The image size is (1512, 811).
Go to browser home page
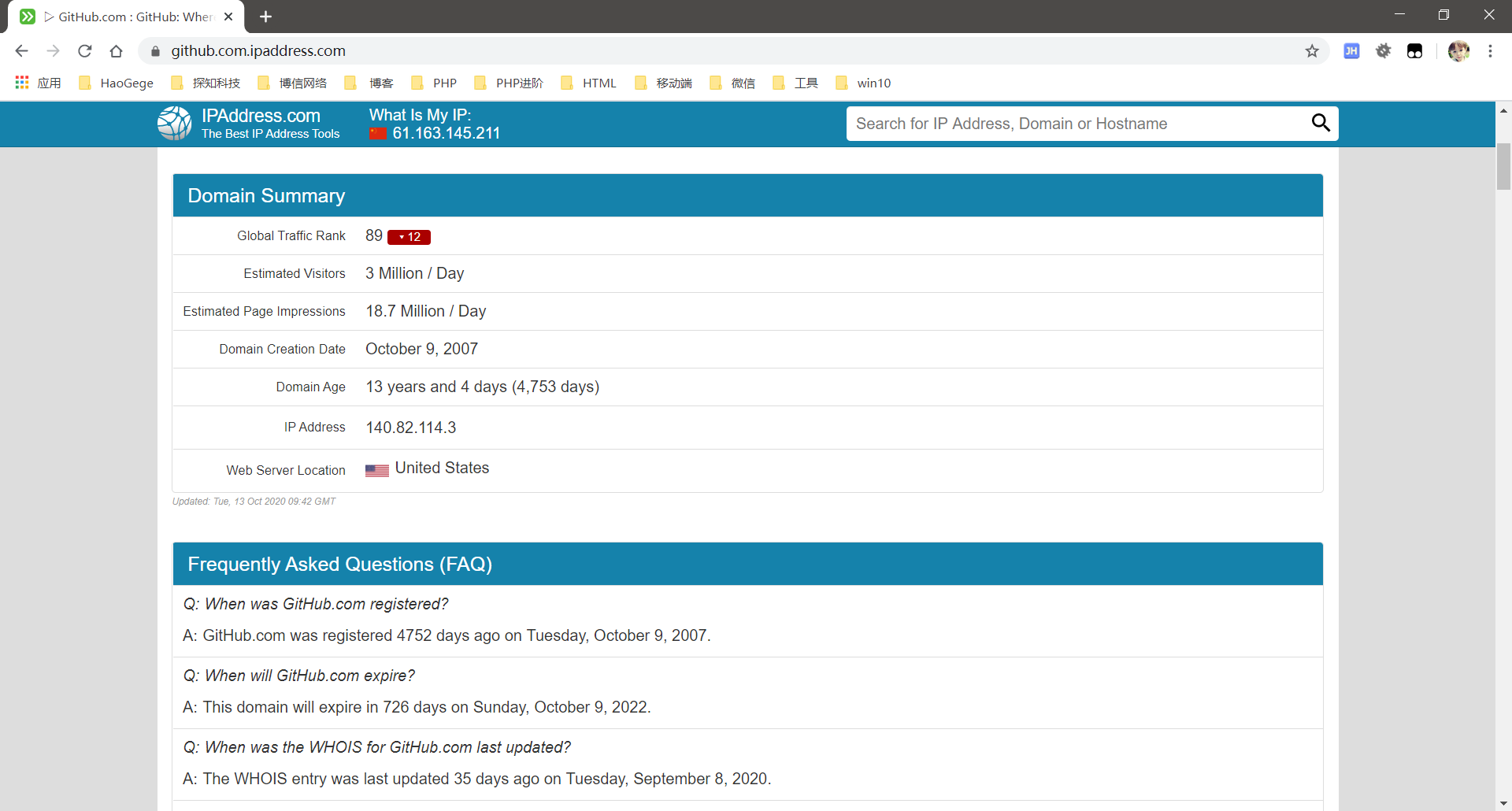[x=117, y=51]
